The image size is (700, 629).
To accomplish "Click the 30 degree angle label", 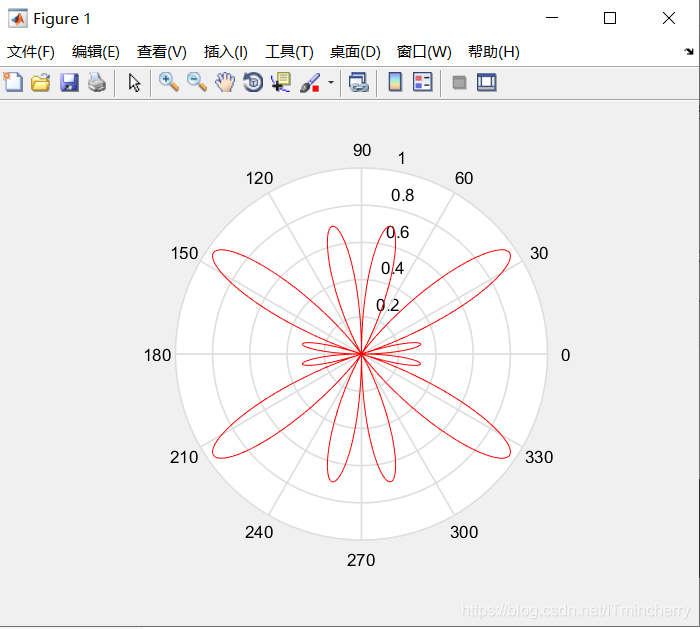I will tap(539, 254).
